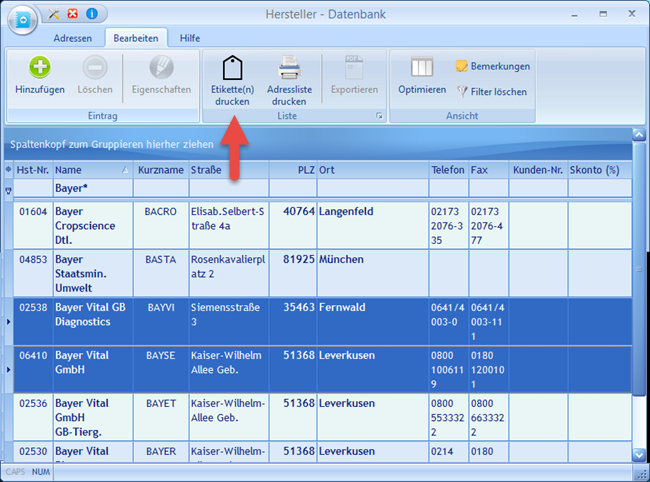Click the blue info icon in title bar

coord(92,15)
